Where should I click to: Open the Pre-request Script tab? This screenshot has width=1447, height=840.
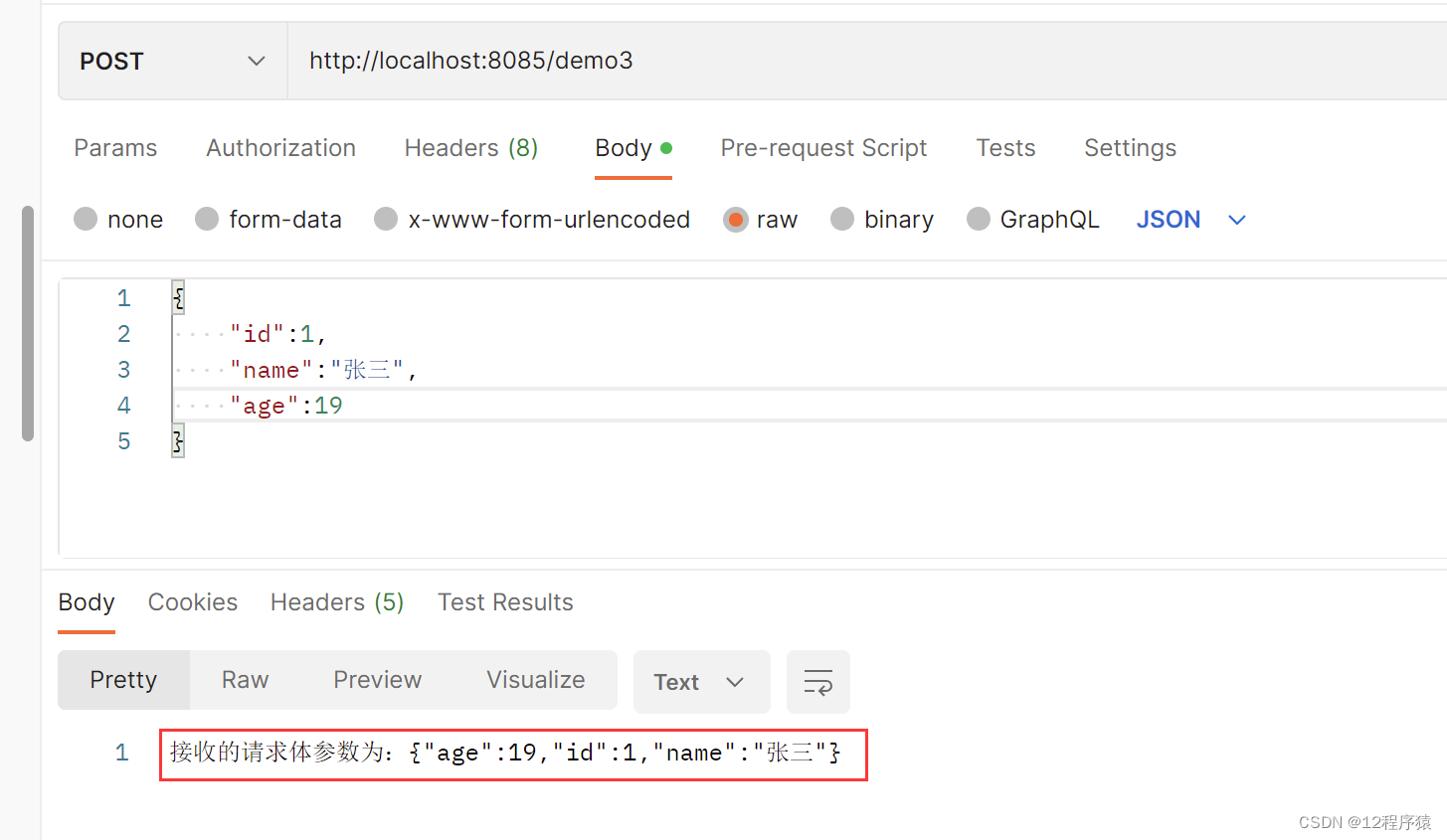tap(823, 148)
